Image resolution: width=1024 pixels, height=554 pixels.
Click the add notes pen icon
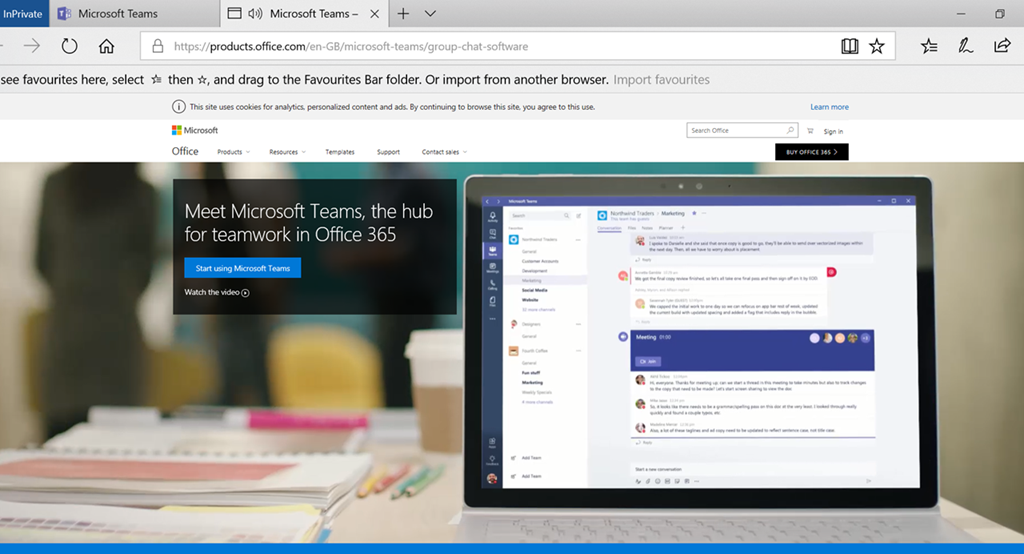click(965, 46)
